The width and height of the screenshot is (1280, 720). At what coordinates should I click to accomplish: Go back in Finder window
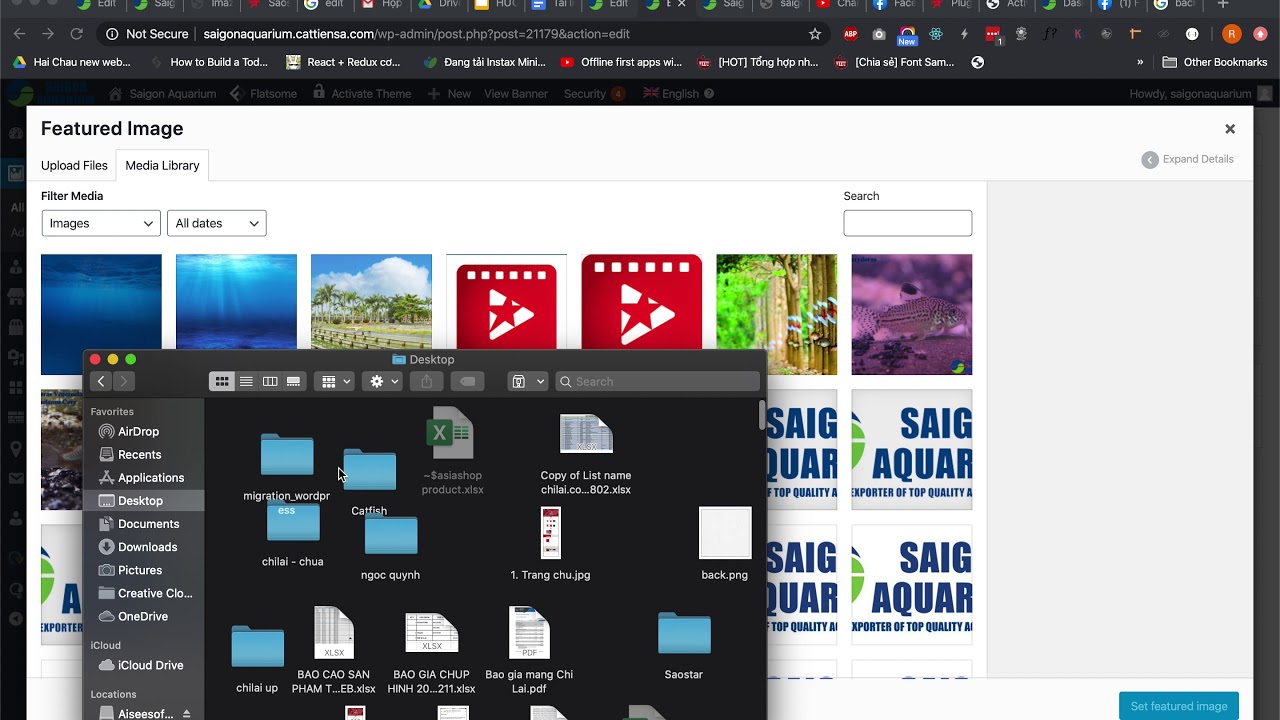pos(101,381)
